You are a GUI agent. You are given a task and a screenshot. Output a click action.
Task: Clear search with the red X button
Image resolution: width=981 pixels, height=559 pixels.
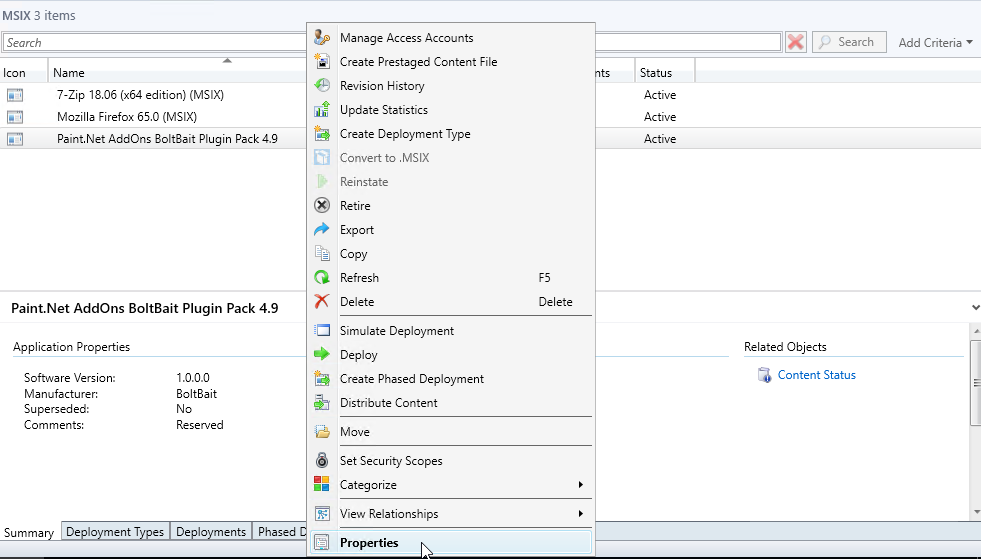[796, 42]
